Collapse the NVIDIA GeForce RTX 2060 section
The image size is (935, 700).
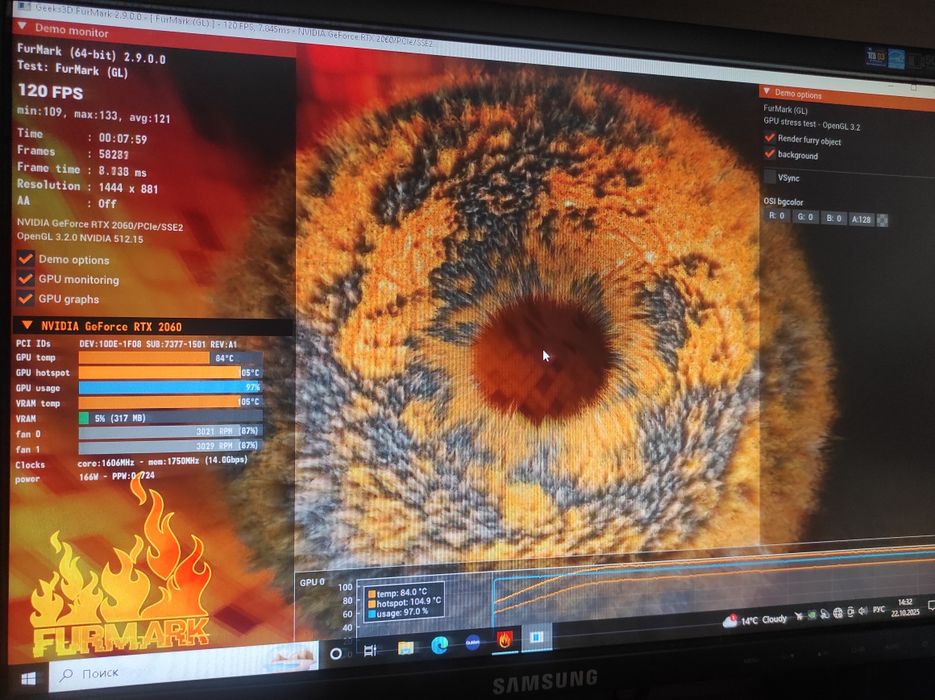[x=27, y=326]
